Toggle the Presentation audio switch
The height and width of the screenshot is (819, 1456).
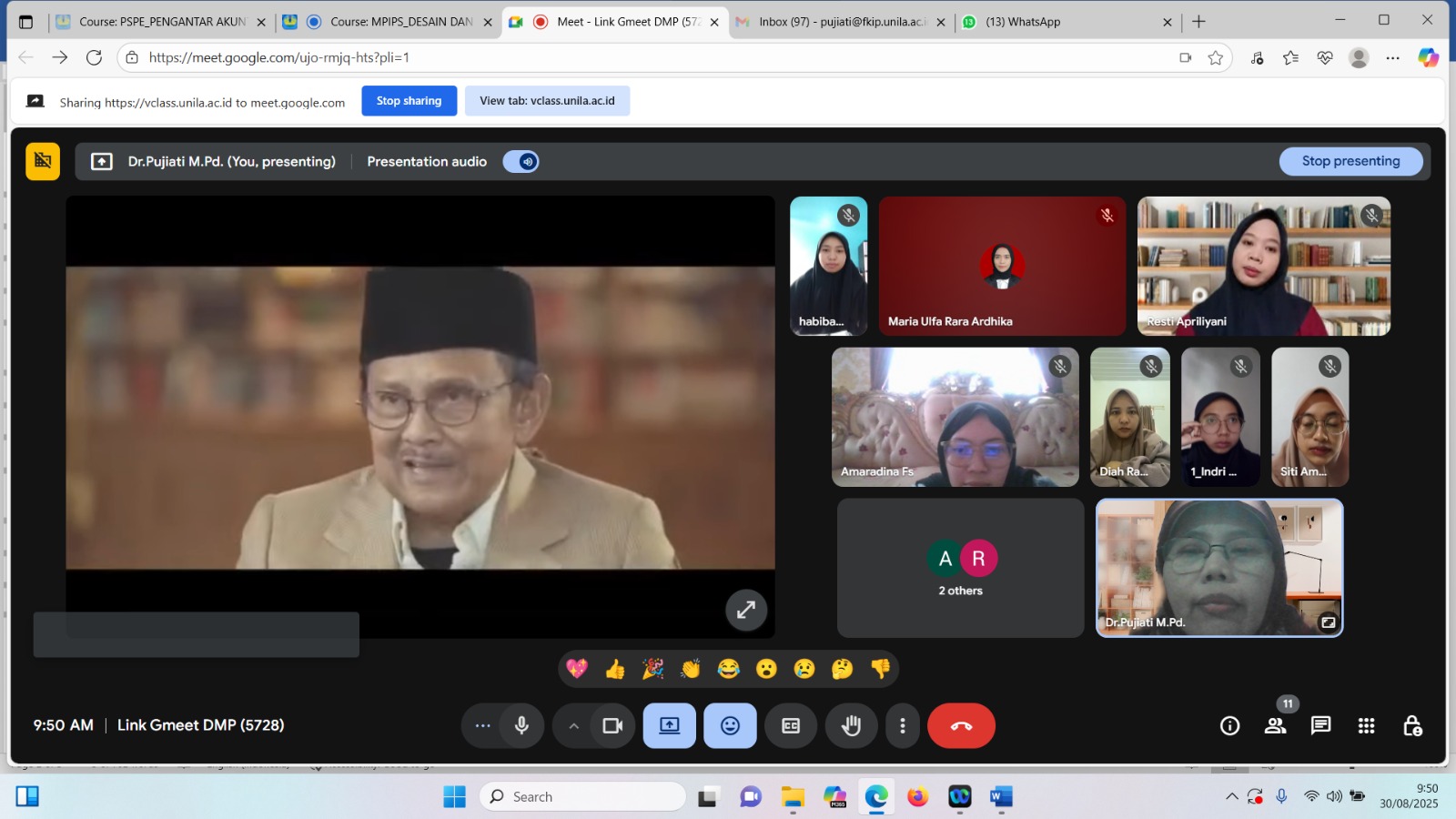[521, 162]
